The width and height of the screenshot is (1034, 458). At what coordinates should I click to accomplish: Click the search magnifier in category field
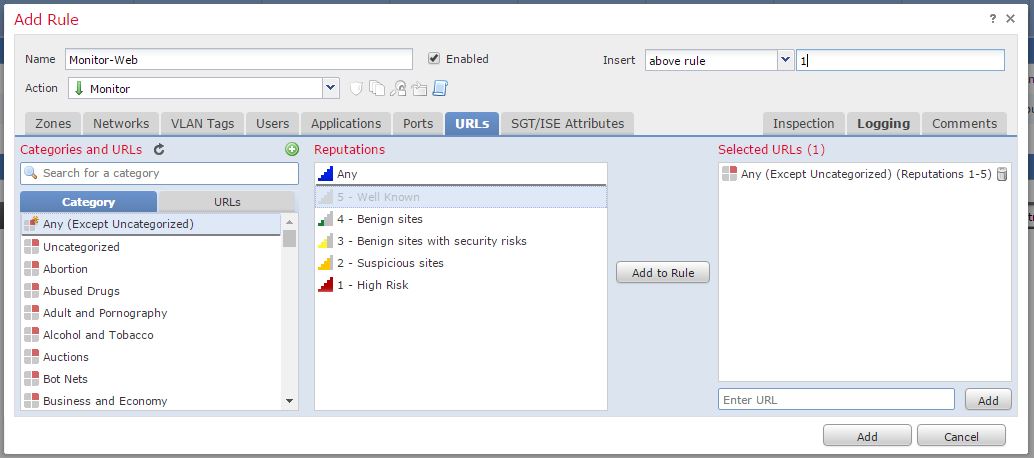tap(32, 173)
